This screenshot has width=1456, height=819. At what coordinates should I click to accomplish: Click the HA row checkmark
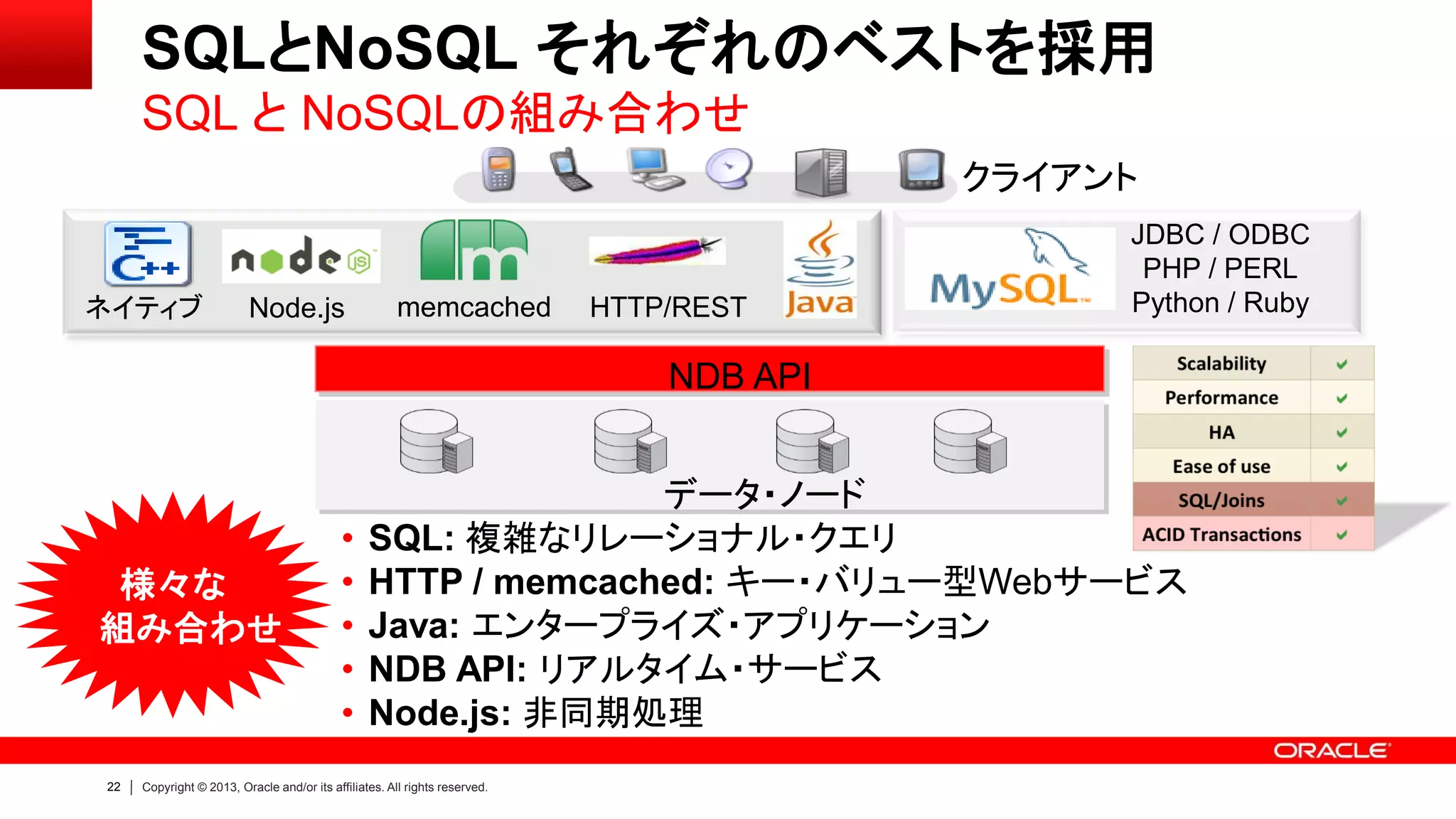(1342, 432)
